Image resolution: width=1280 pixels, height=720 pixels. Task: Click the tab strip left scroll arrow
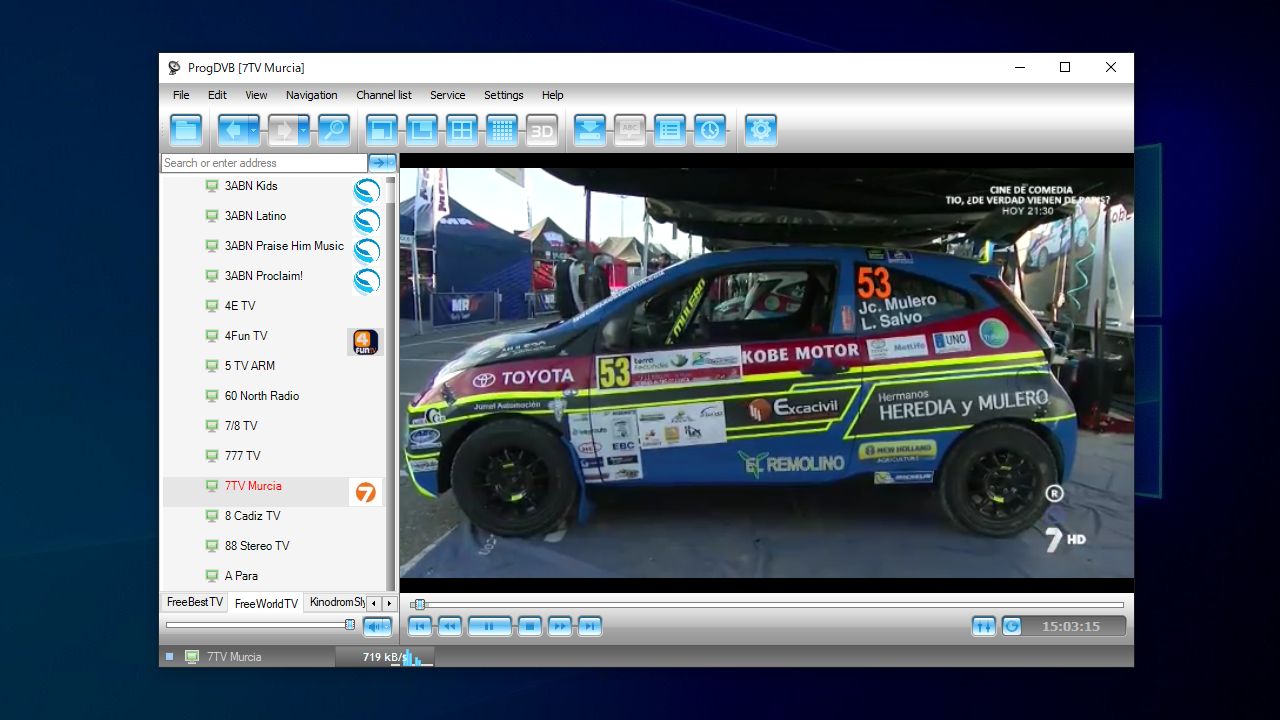point(374,603)
